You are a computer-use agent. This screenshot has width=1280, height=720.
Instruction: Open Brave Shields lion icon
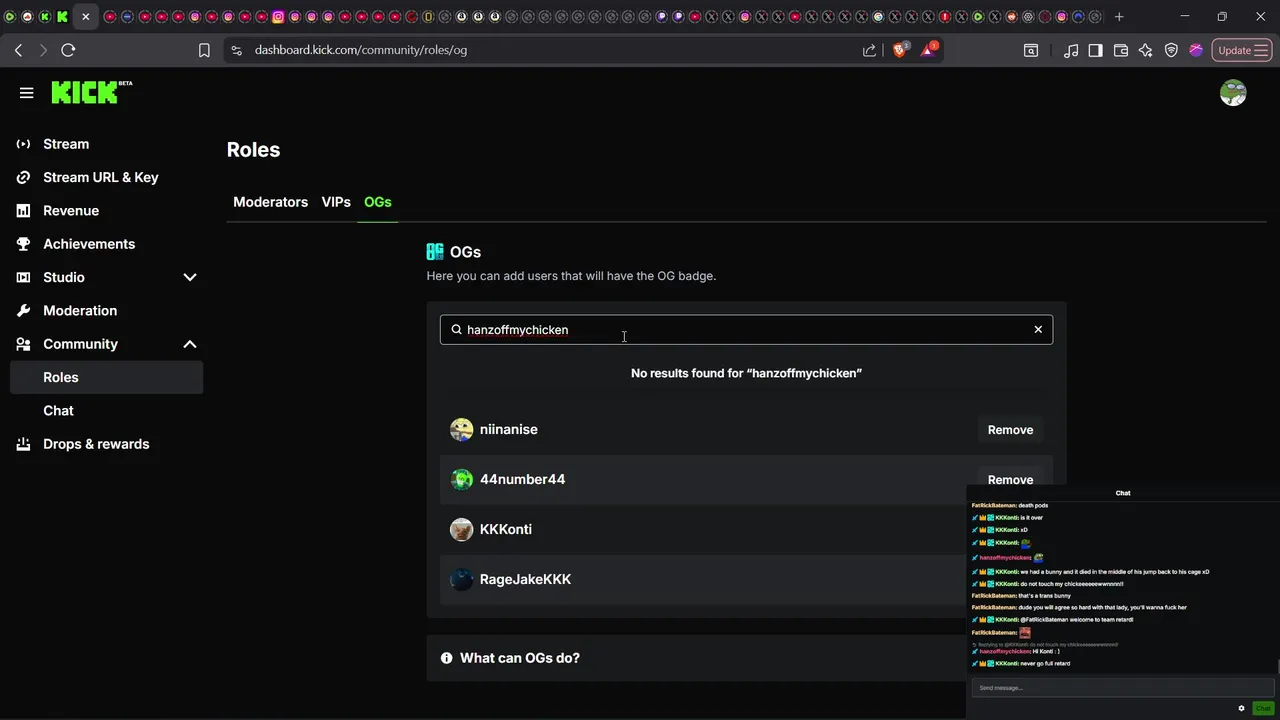[x=900, y=49]
